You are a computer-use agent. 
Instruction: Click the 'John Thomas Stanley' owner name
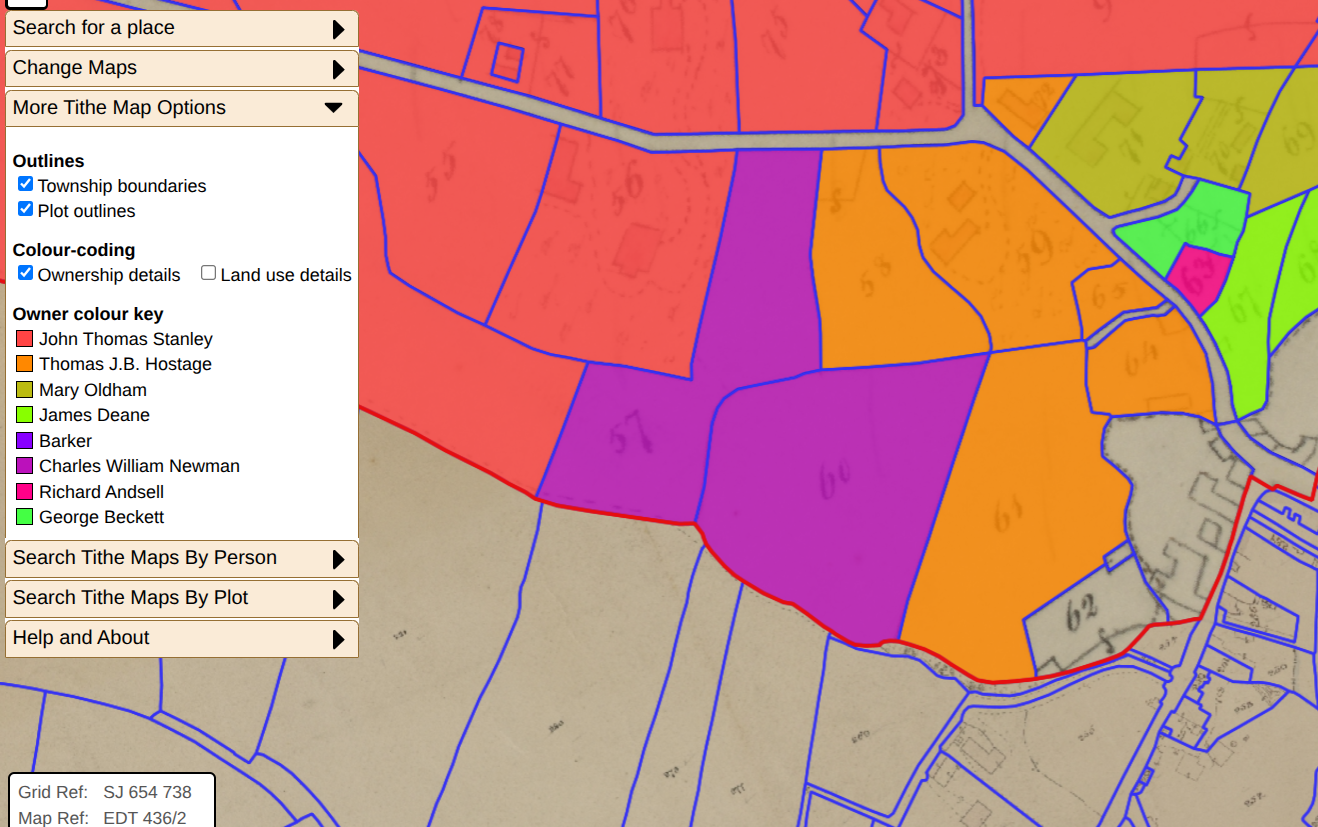126,339
